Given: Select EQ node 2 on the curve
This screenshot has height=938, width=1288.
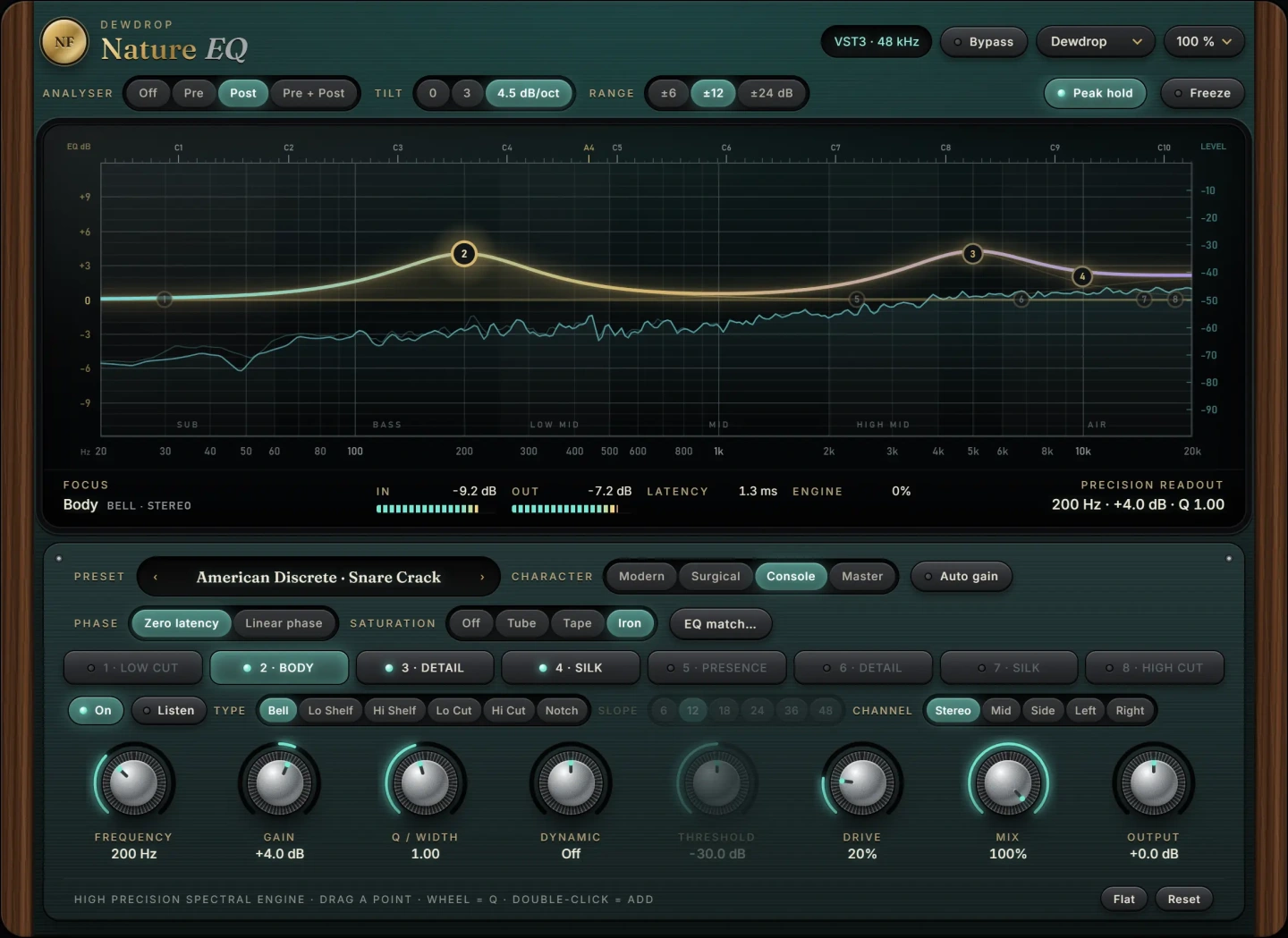Looking at the screenshot, I should tap(463, 254).
